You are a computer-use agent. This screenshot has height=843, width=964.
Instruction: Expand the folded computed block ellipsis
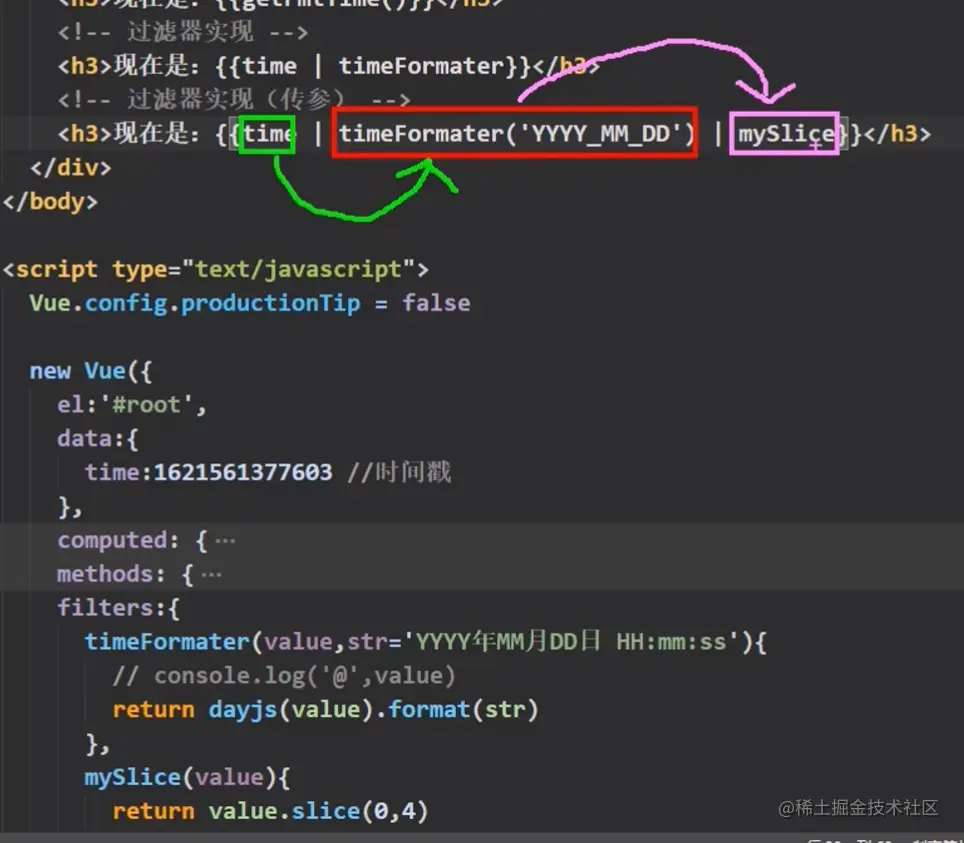225,542
